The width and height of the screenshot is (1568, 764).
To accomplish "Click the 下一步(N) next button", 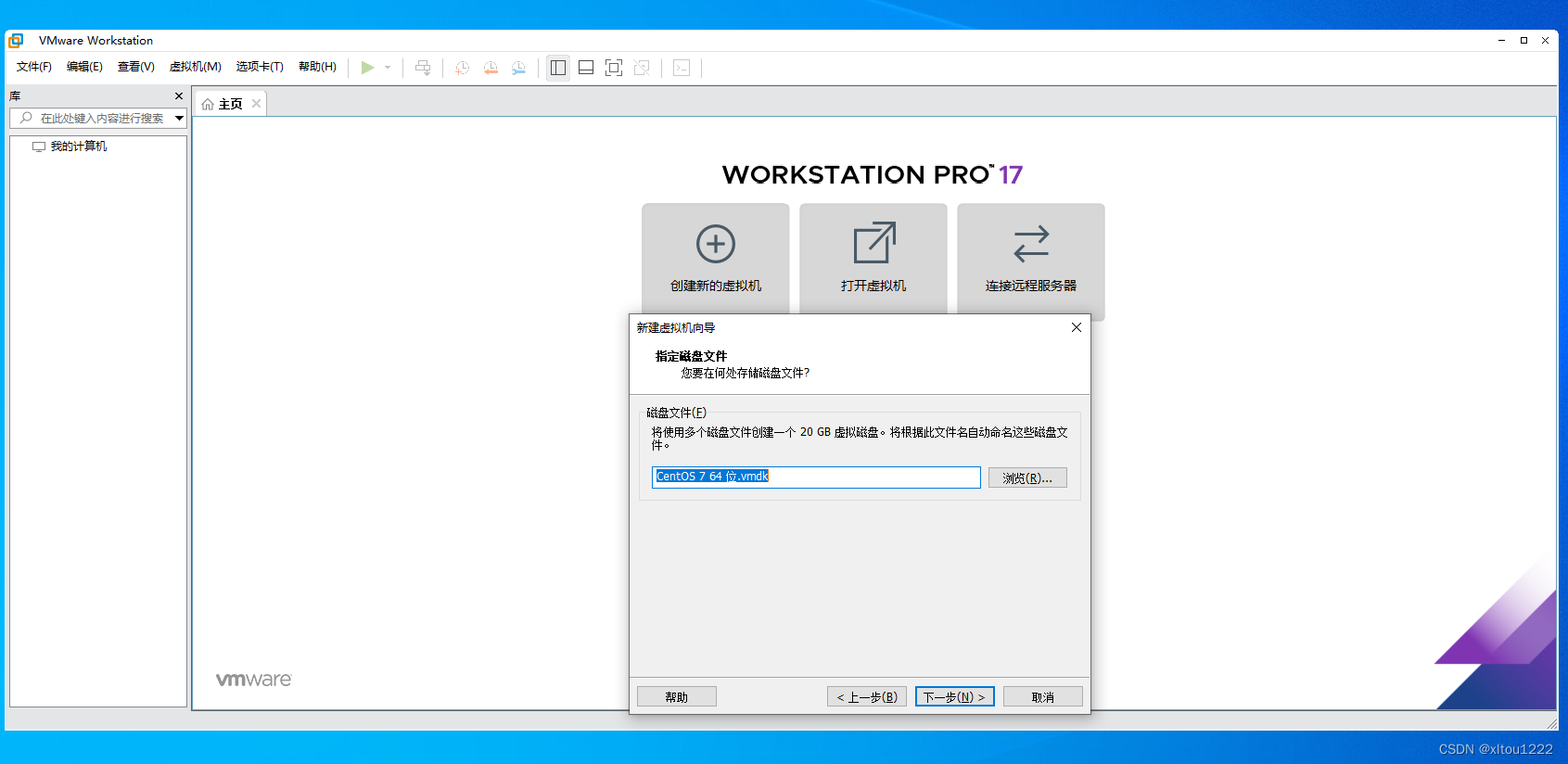I will (955, 696).
